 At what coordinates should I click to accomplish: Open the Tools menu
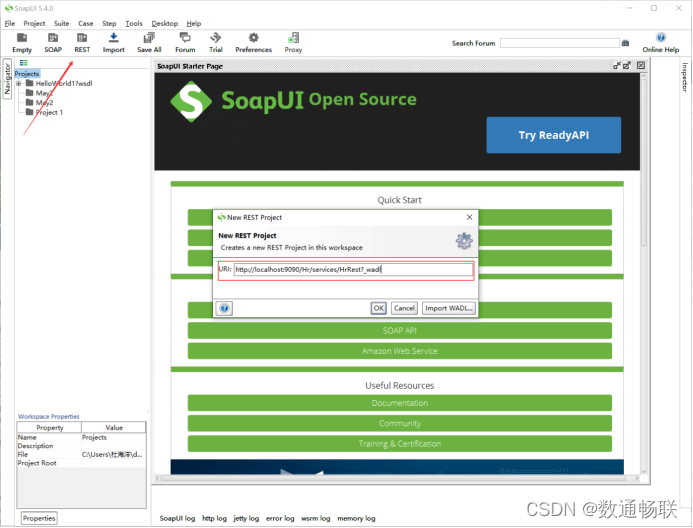(x=134, y=23)
